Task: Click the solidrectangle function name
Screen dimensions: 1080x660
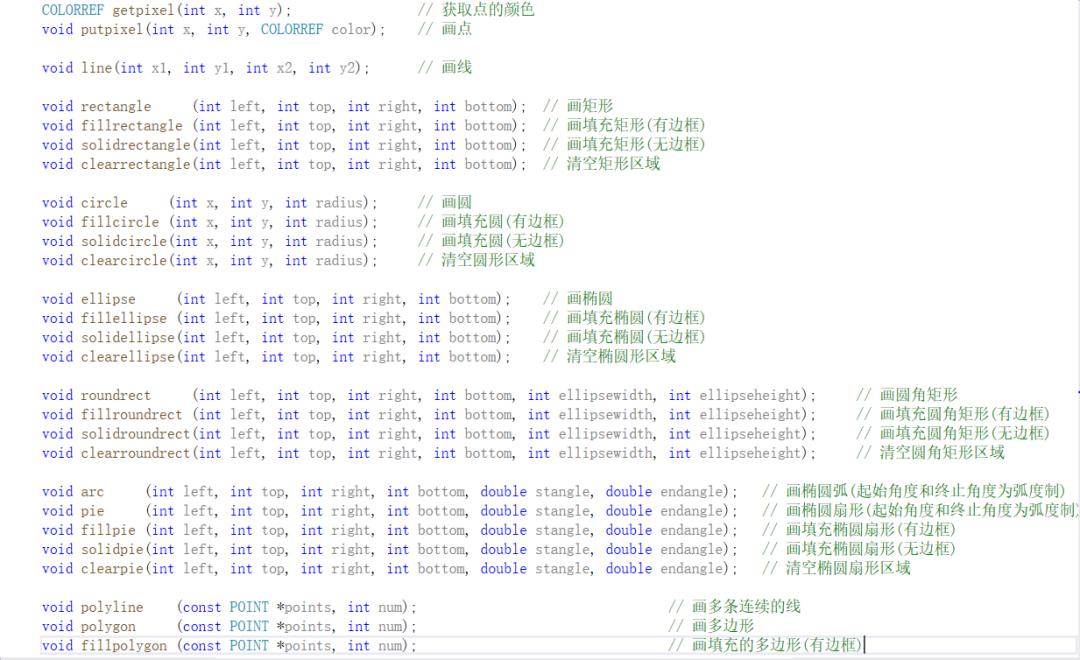Action: (x=136, y=145)
